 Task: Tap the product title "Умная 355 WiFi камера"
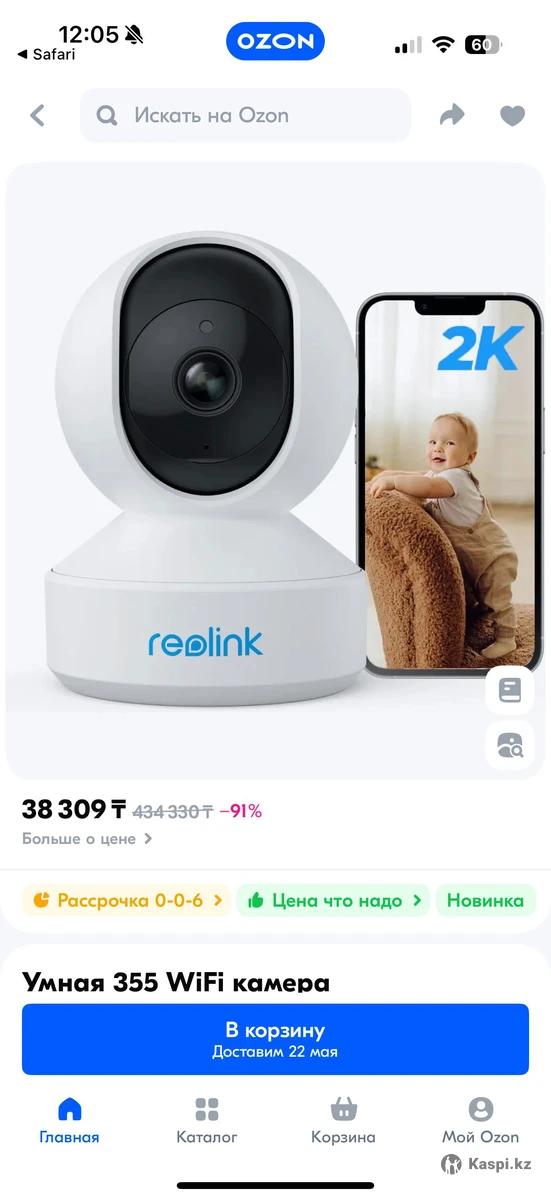point(176,983)
